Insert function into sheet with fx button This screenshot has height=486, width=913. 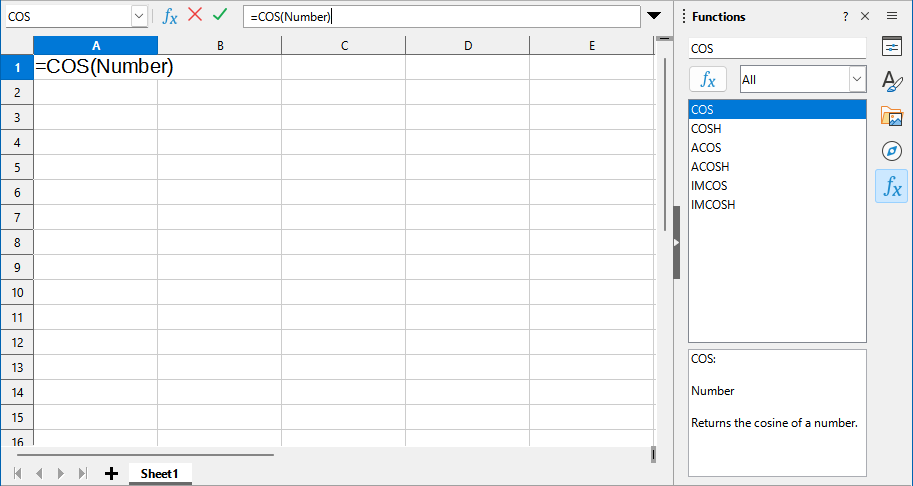coord(708,79)
